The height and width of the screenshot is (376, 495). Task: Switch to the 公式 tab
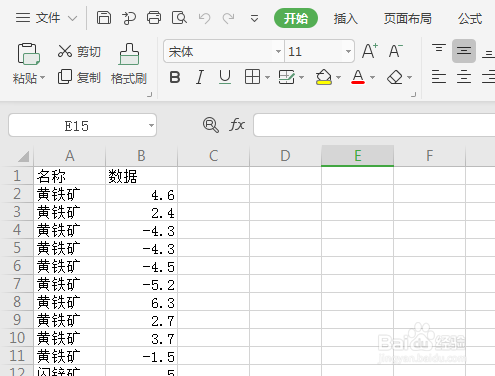pos(470,18)
